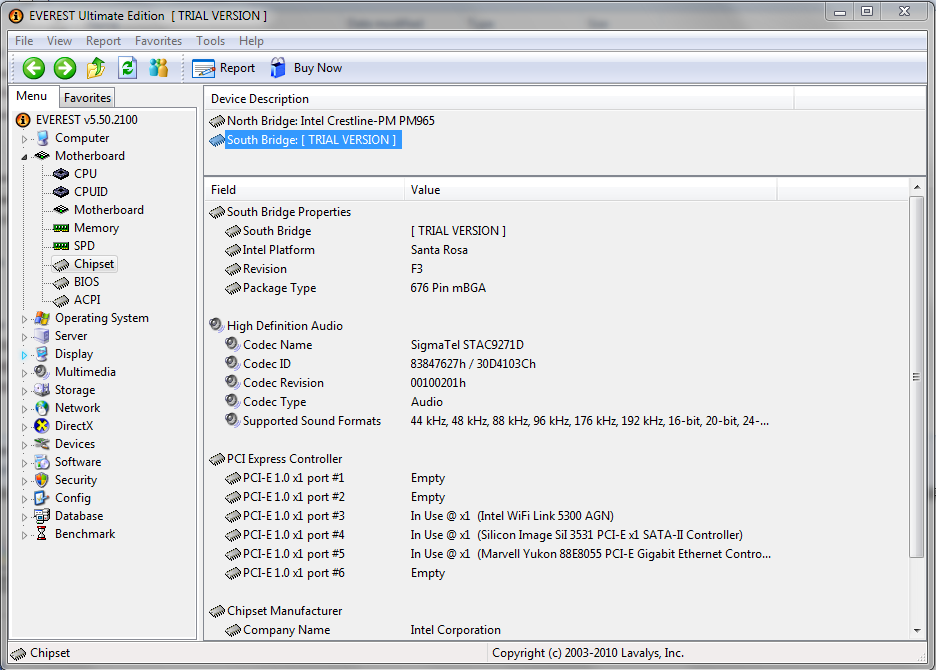
Task: Open the users icon in the toolbar
Action: click(159, 68)
